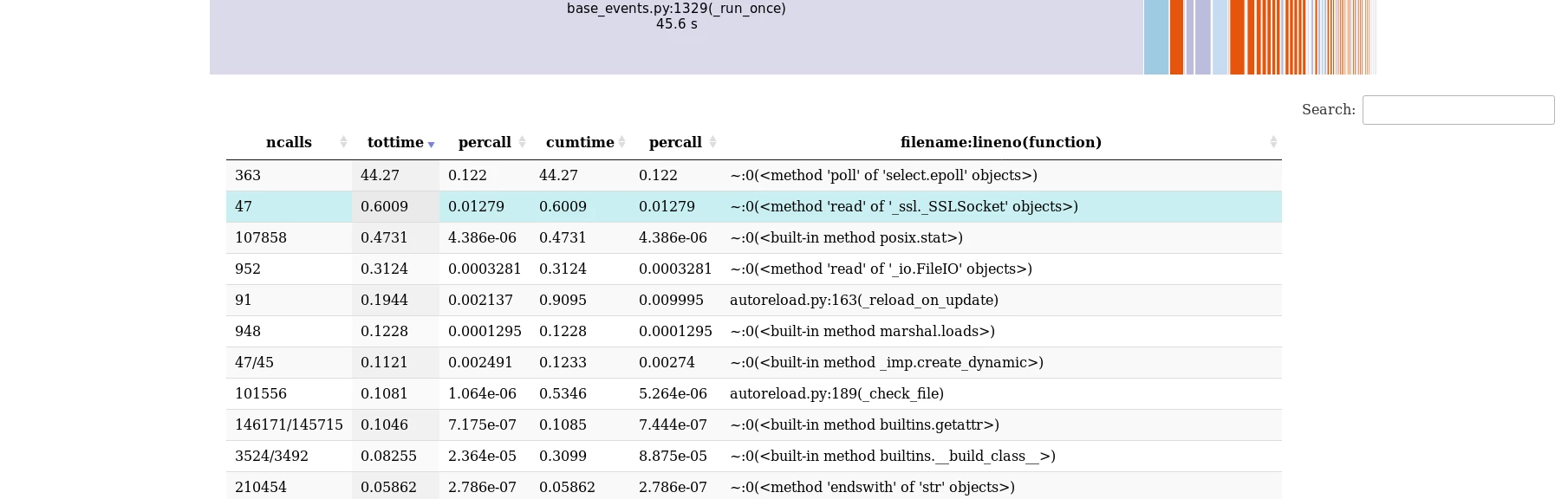
Task: Sort by filename:lineno(function) column arrows
Action: [1273, 142]
